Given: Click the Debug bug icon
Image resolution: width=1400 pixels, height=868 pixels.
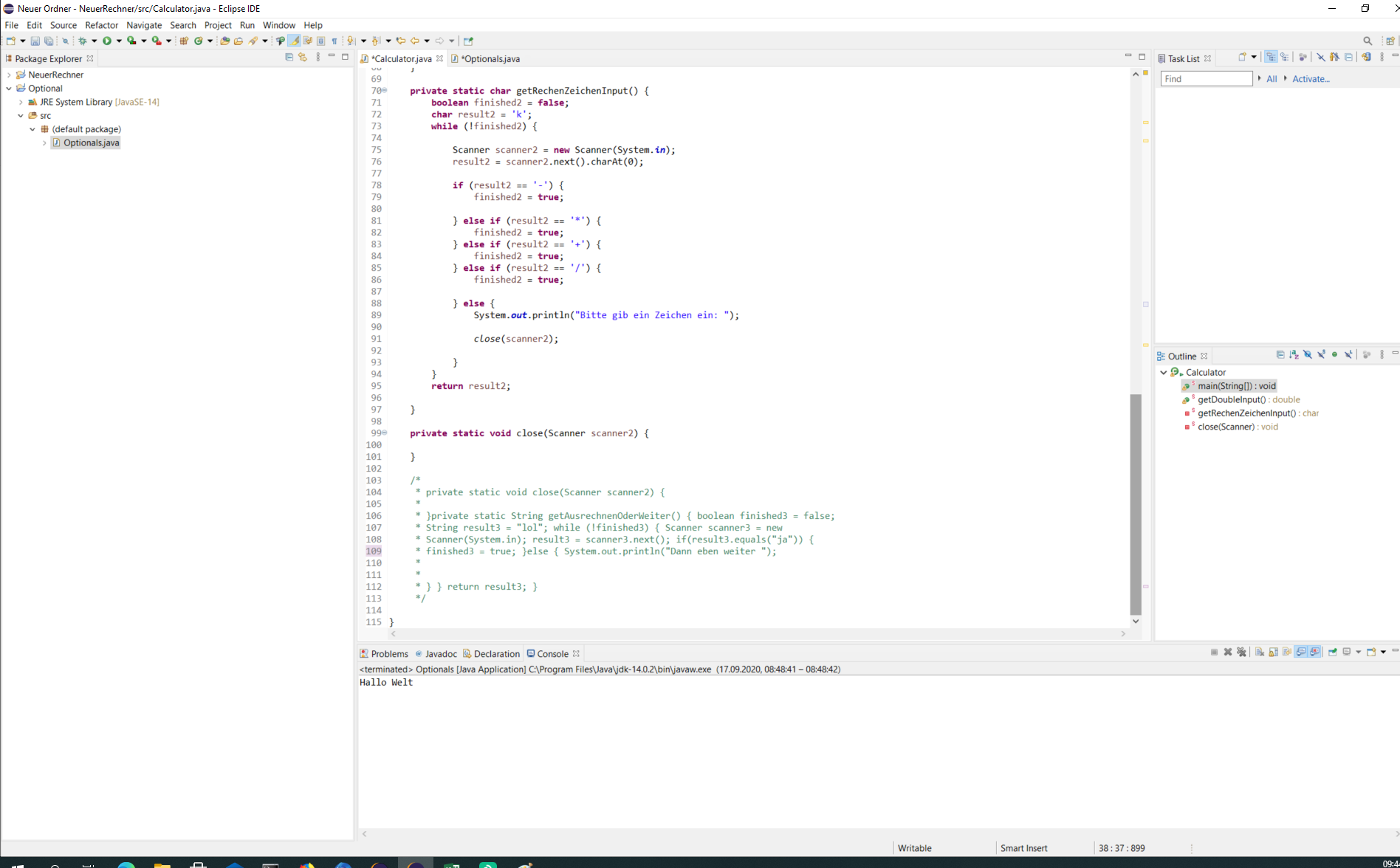Looking at the screenshot, I should click(x=83, y=41).
